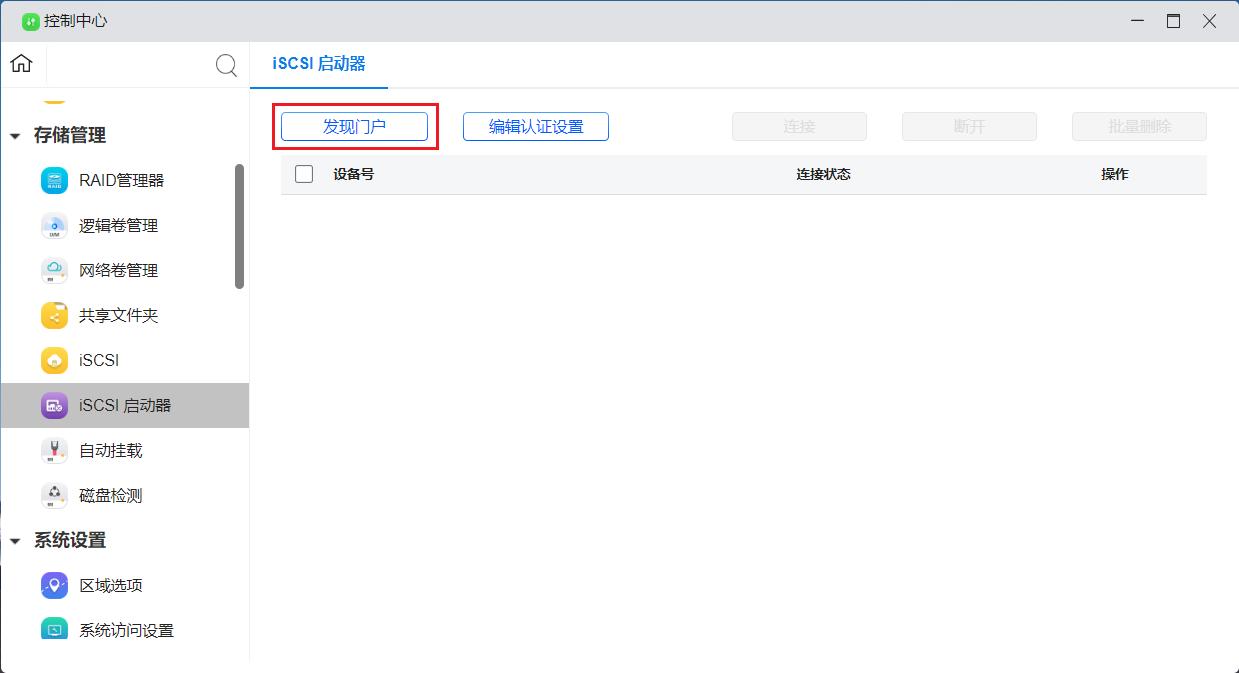Collapse the 系统设置 section arrow
Image resolution: width=1239 pixels, height=673 pixels.
15,541
